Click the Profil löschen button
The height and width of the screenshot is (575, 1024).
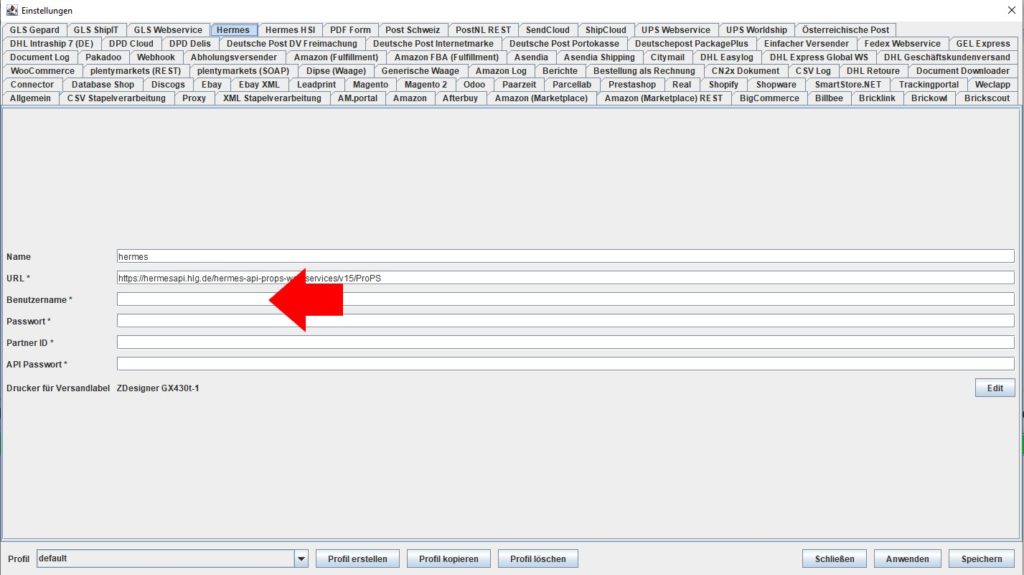pyautogui.click(x=538, y=559)
